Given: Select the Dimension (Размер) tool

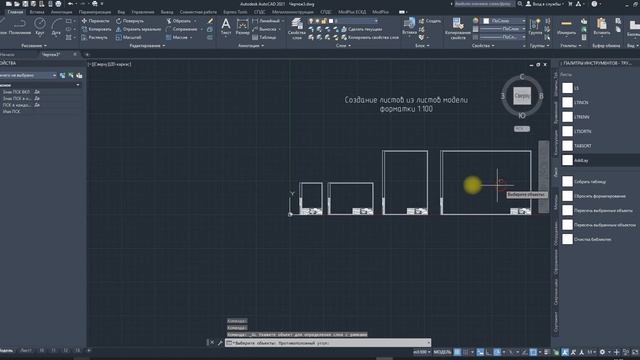Looking at the screenshot, I should coord(242,27).
